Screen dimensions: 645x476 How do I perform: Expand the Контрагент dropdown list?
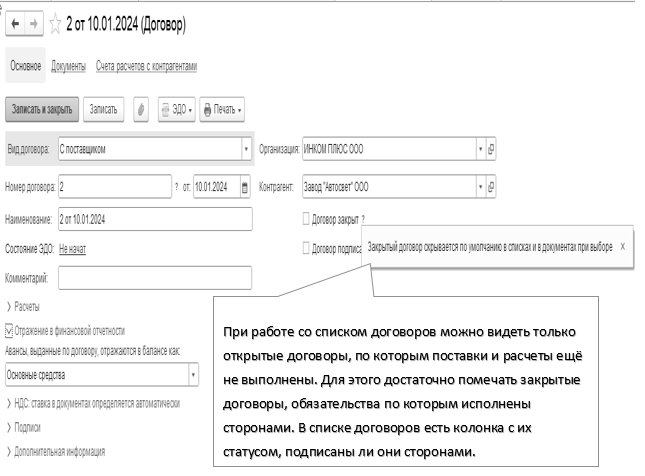point(480,187)
